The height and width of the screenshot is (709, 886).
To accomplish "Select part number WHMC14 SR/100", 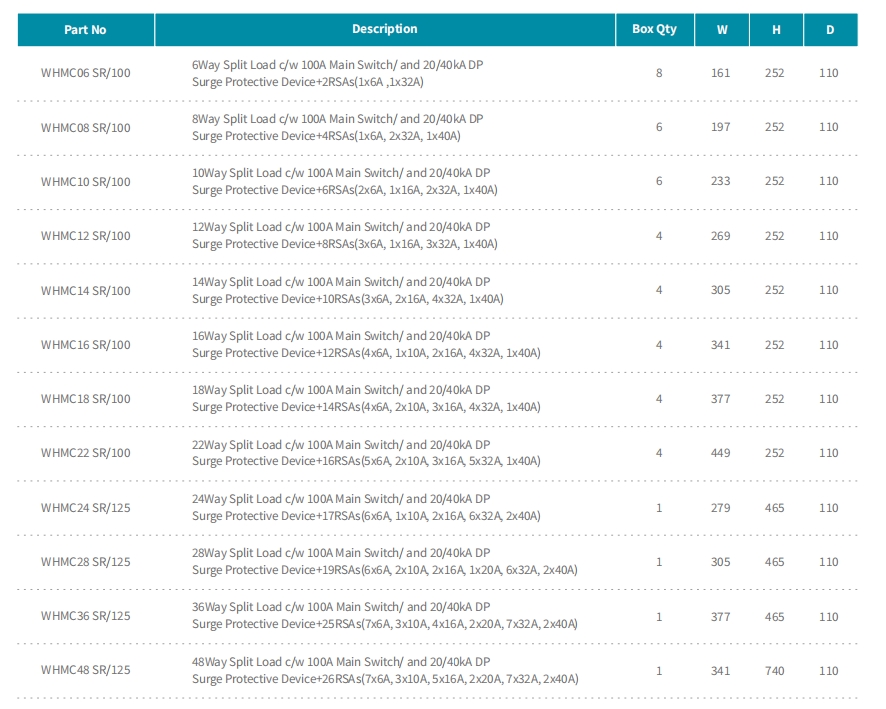I will point(85,290).
